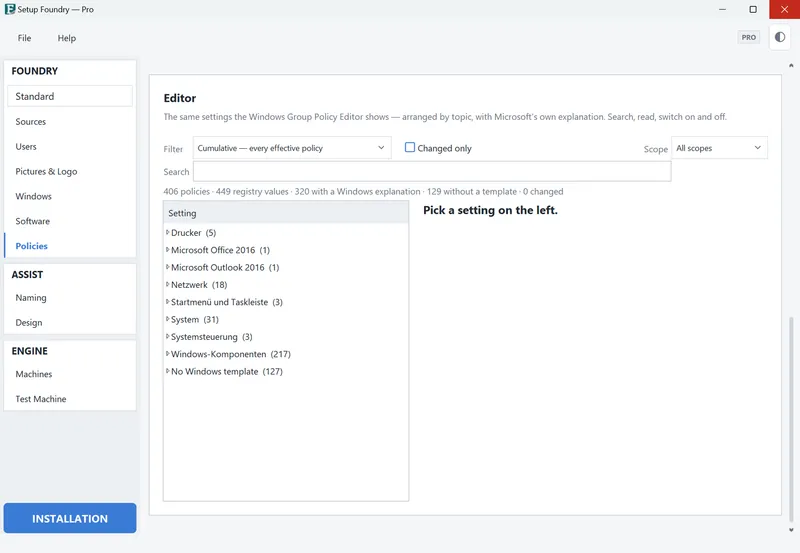Screen dimensions: 800x553
Task: Open the Help menu
Action: tap(66, 38)
